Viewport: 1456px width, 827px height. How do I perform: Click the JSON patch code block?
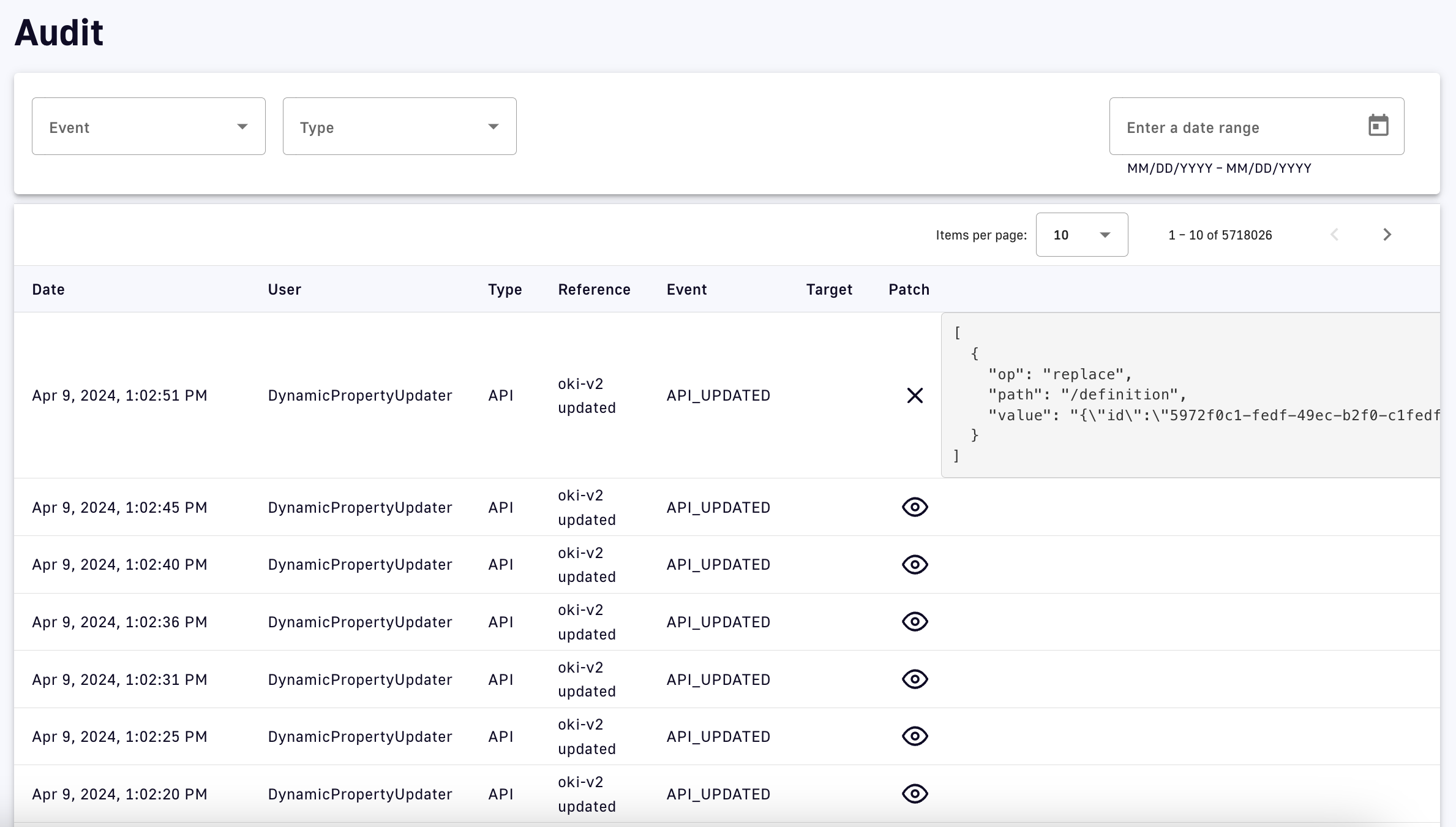coord(1190,395)
